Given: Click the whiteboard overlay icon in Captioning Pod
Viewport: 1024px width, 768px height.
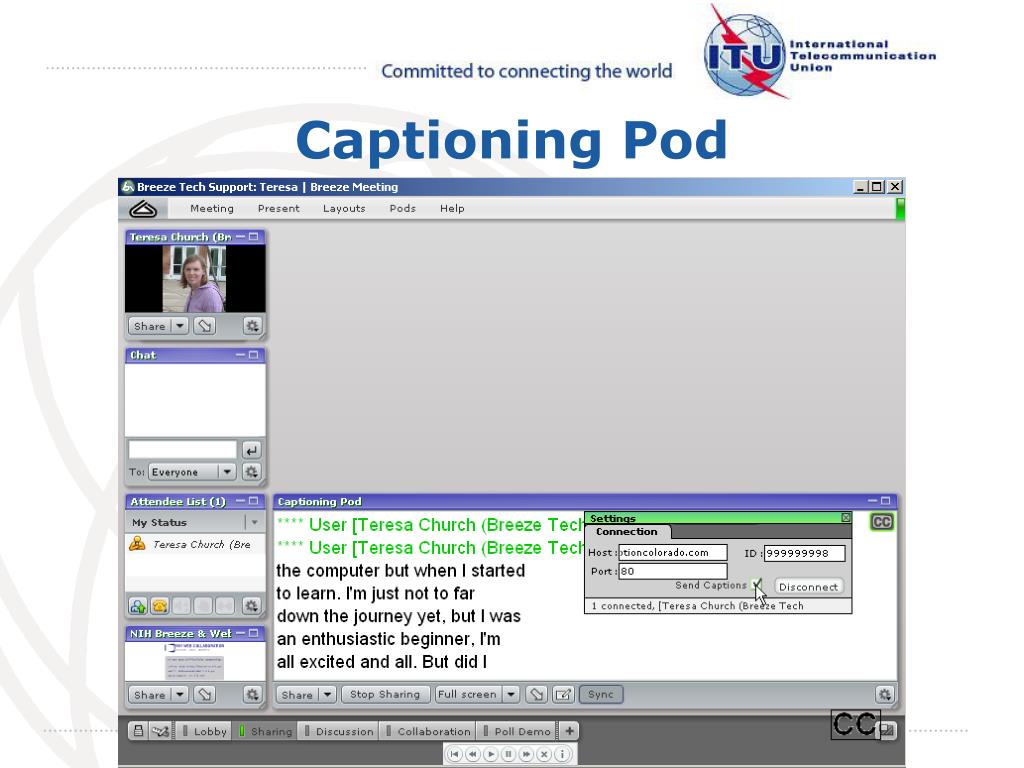Looking at the screenshot, I should click(x=563, y=694).
